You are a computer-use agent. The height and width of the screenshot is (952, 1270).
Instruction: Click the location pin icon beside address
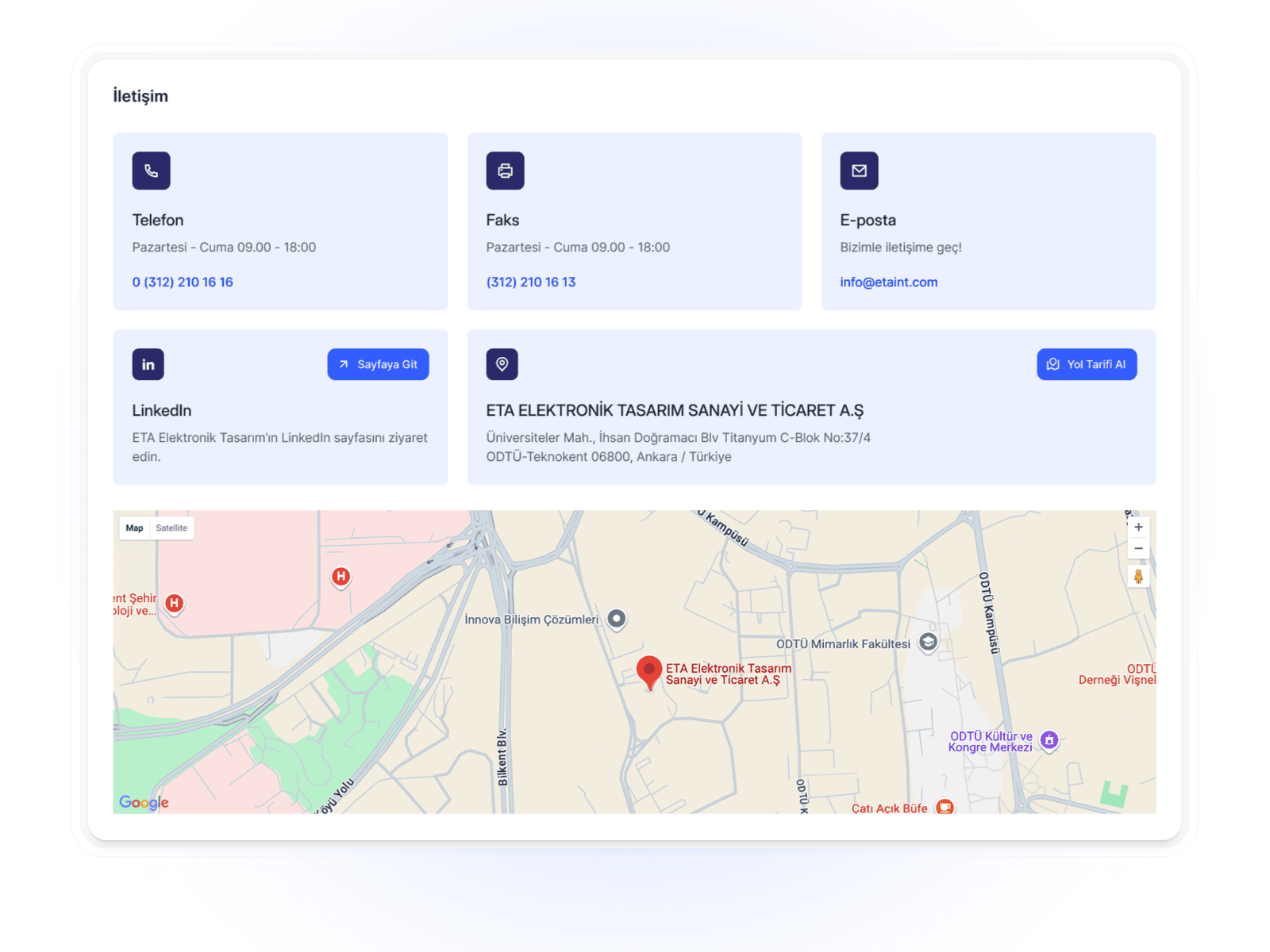coord(502,364)
